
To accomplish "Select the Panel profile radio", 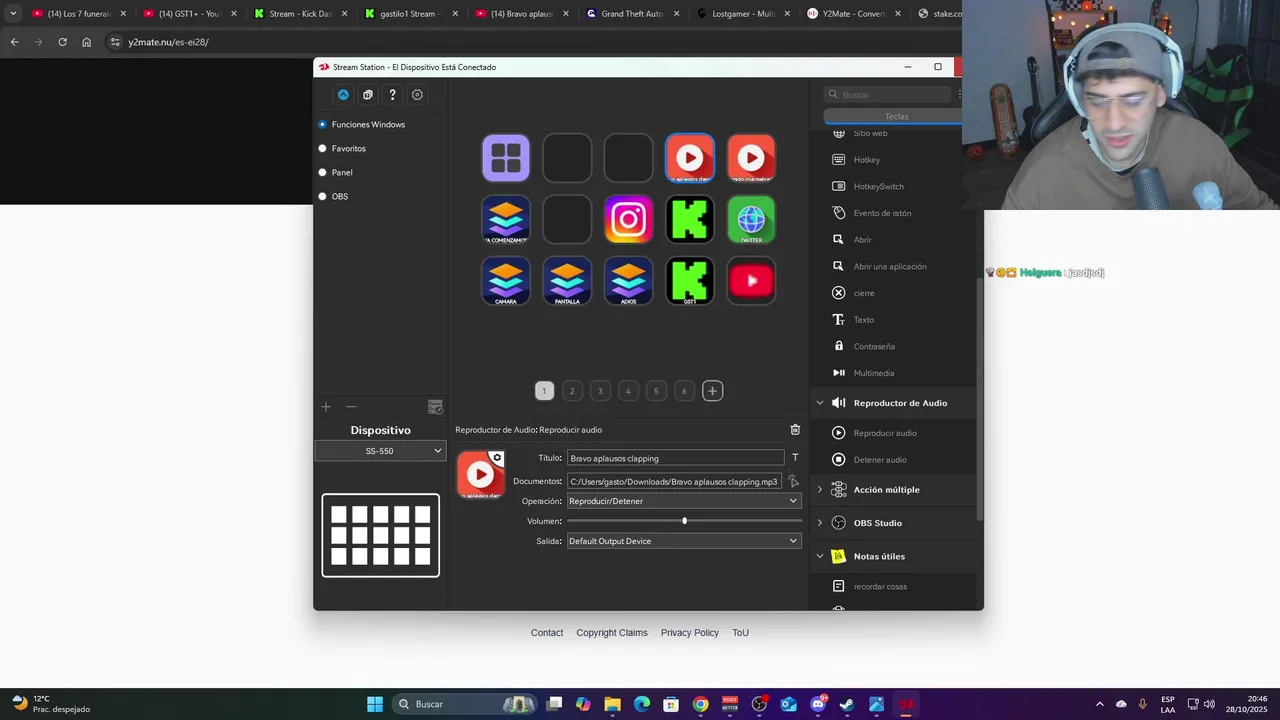I will (x=322, y=172).
